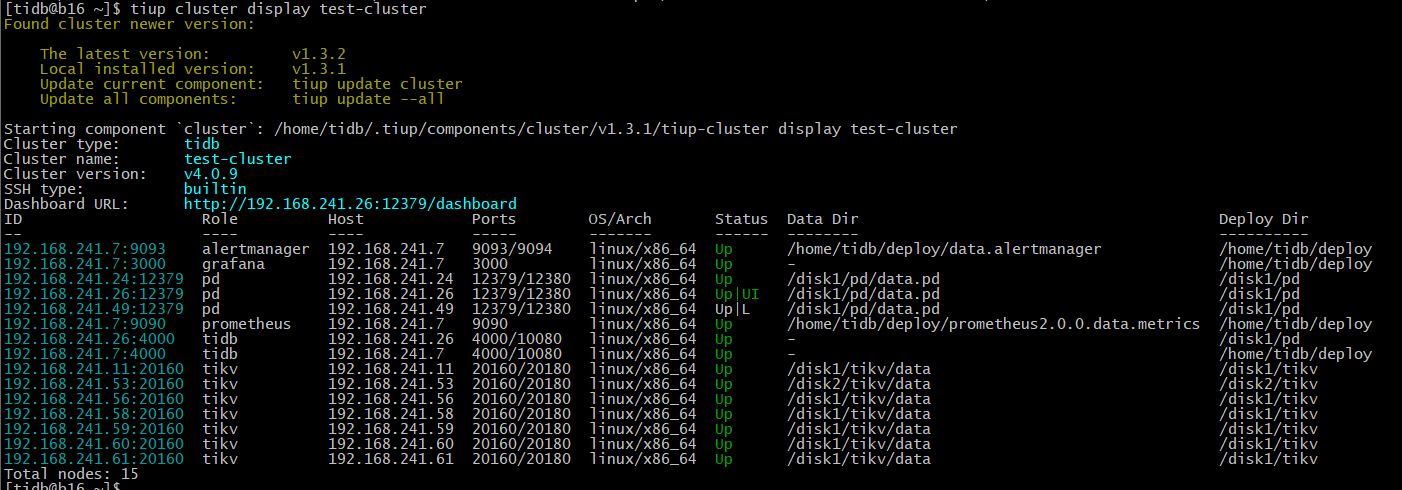The width and height of the screenshot is (1402, 490).
Task: Click the Up|L status value
Action: tap(733, 309)
